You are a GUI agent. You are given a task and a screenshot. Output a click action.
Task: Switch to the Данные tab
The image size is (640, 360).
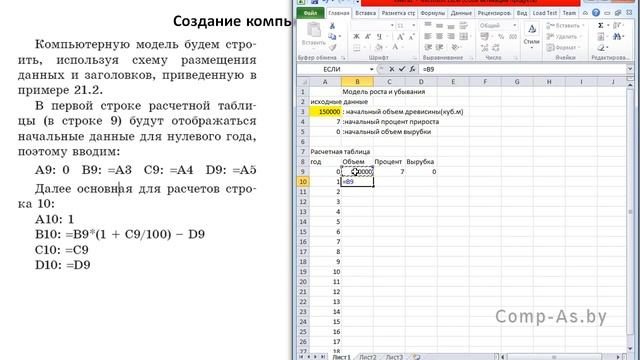[x=461, y=13]
